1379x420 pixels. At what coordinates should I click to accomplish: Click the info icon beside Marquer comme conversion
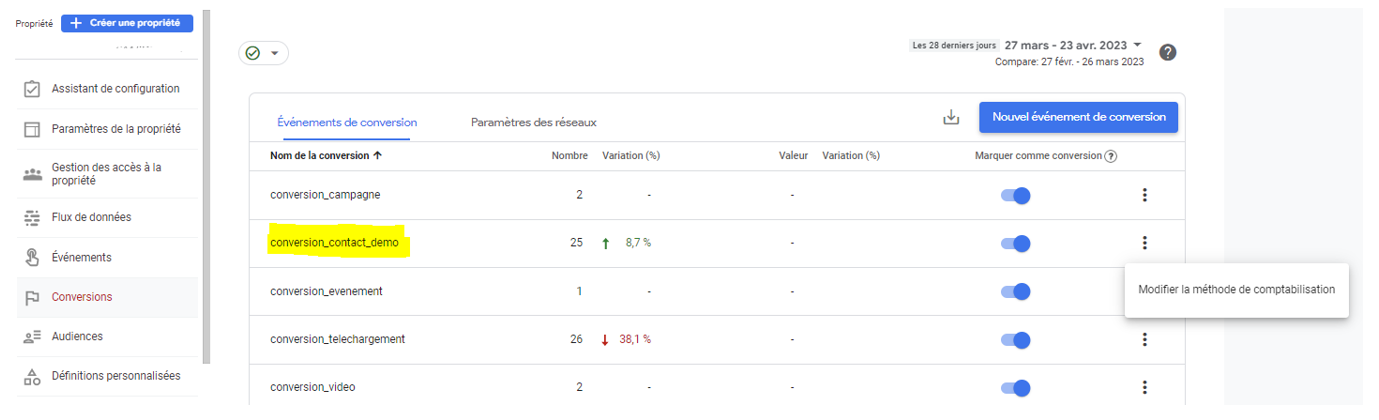[x=1111, y=156]
